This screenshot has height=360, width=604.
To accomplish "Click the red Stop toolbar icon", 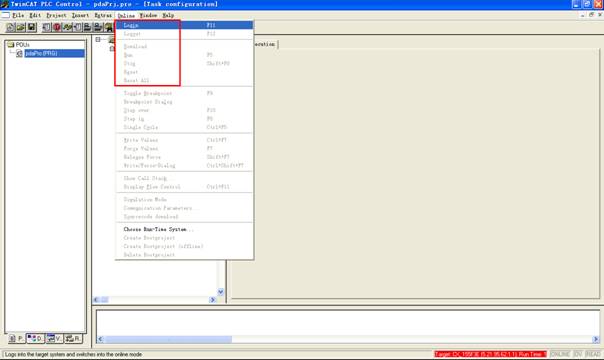I will (57, 27).
